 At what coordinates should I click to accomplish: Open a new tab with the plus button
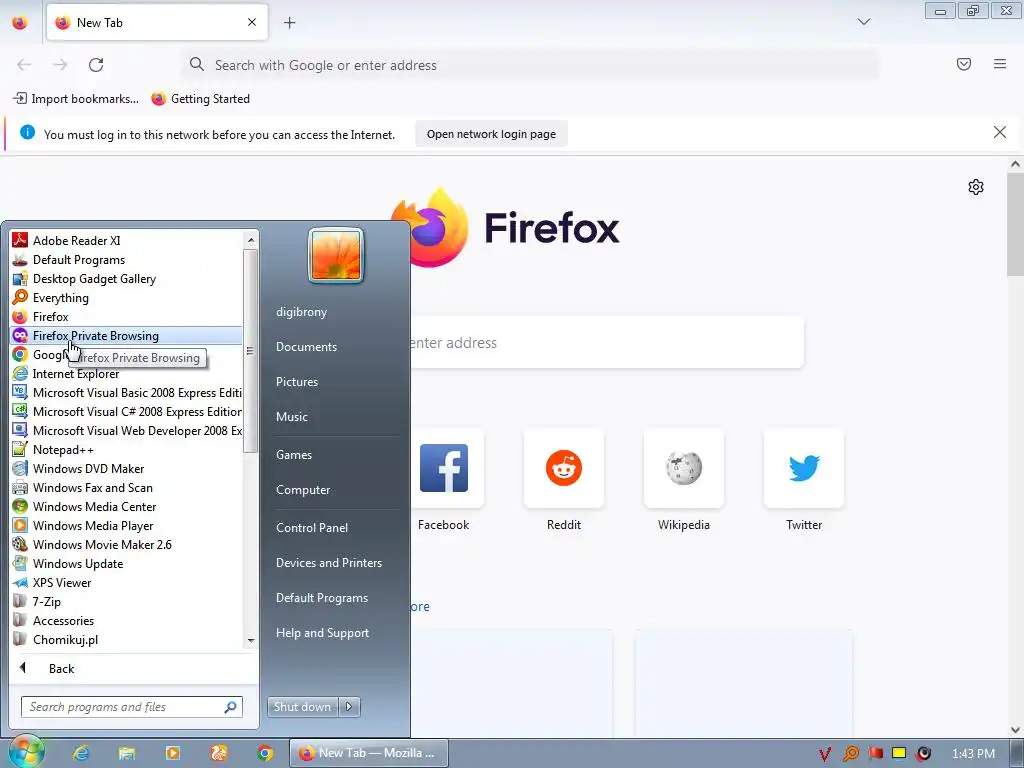tap(289, 22)
